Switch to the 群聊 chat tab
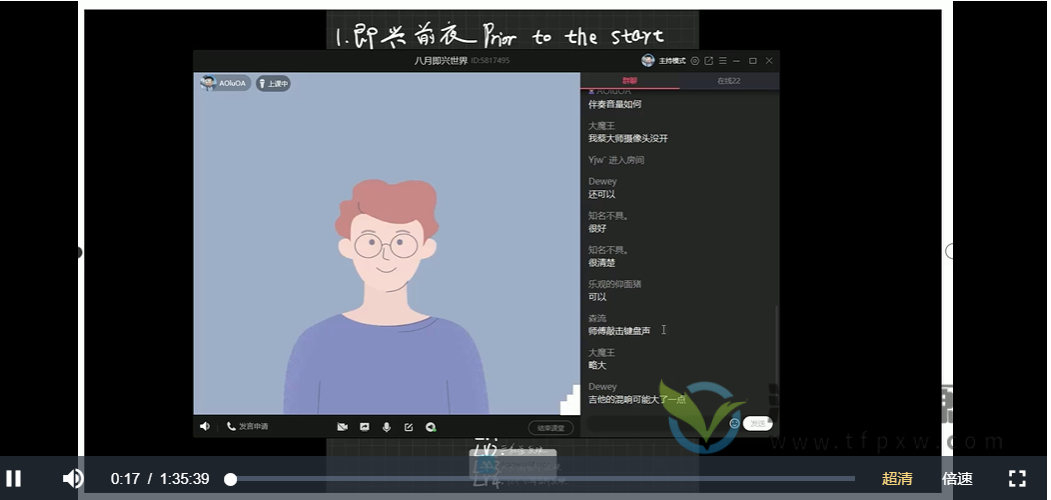This screenshot has width=1051, height=500. coord(630,80)
